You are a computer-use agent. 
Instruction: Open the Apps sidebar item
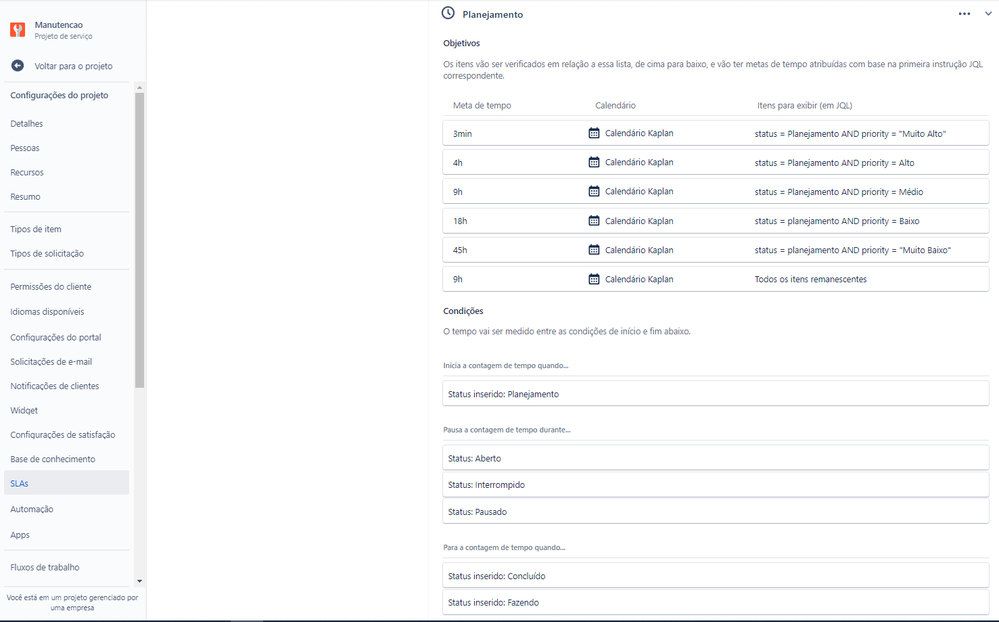click(x=20, y=535)
